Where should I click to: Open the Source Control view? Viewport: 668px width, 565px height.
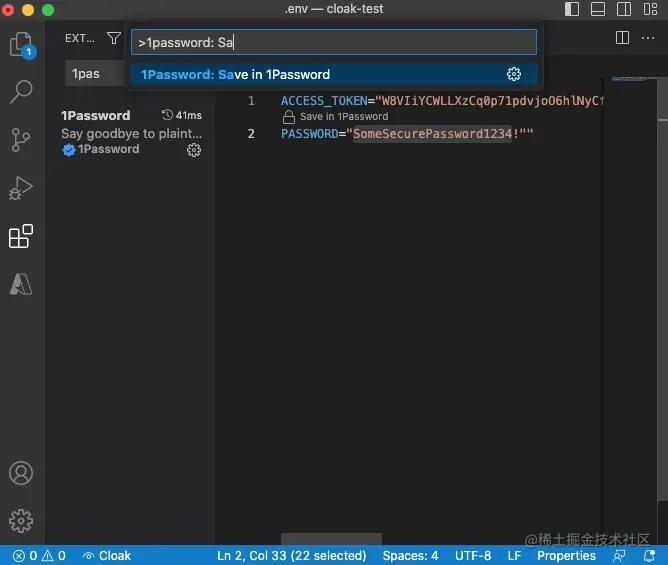[x=20, y=140]
